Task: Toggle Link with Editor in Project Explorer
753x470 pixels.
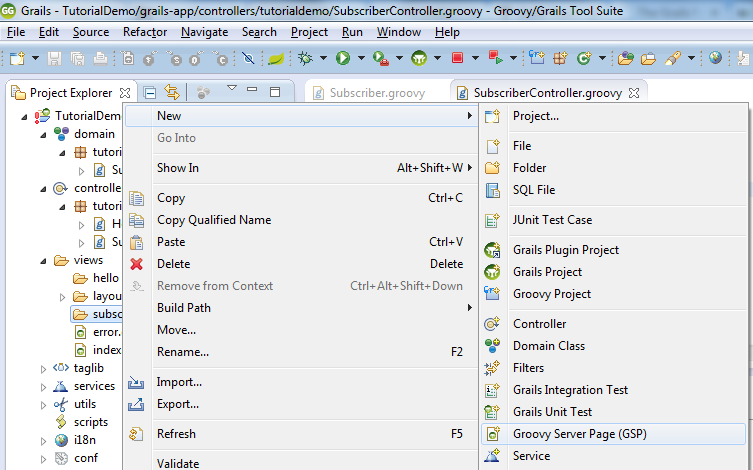Action: point(171,92)
